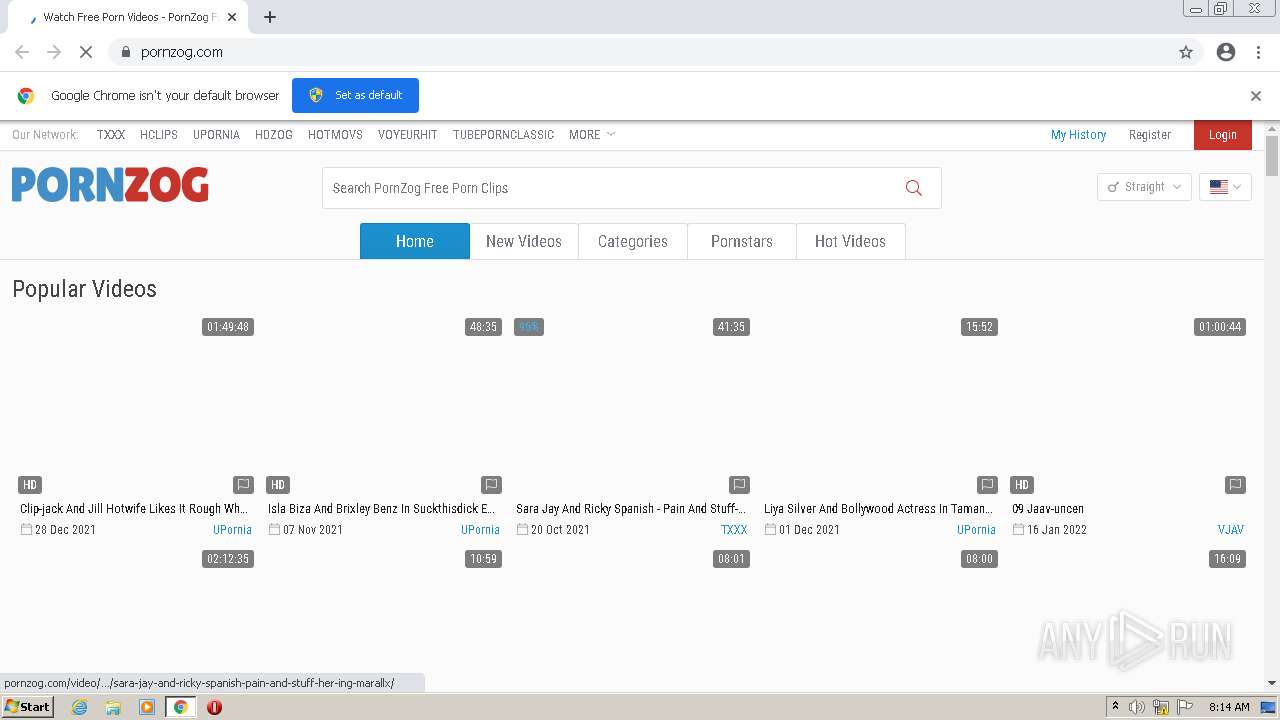Stop loading the page
Image resolution: width=1280 pixels, height=720 pixels.
[x=86, y=52]
